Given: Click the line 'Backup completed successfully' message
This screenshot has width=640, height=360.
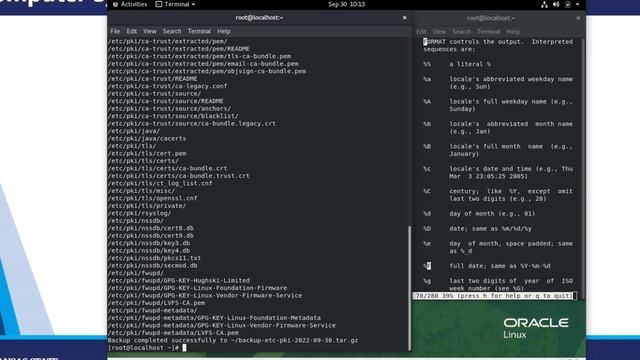Looking at the screenshot, I should pos(233,340).
